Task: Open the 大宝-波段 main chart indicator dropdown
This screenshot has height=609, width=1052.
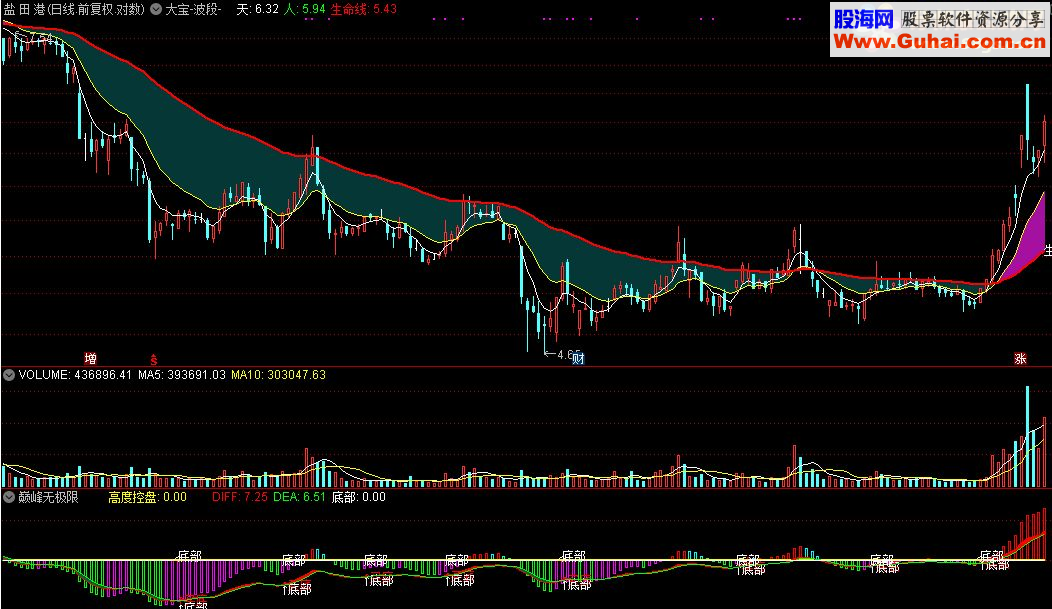Action: coord(156,9)
